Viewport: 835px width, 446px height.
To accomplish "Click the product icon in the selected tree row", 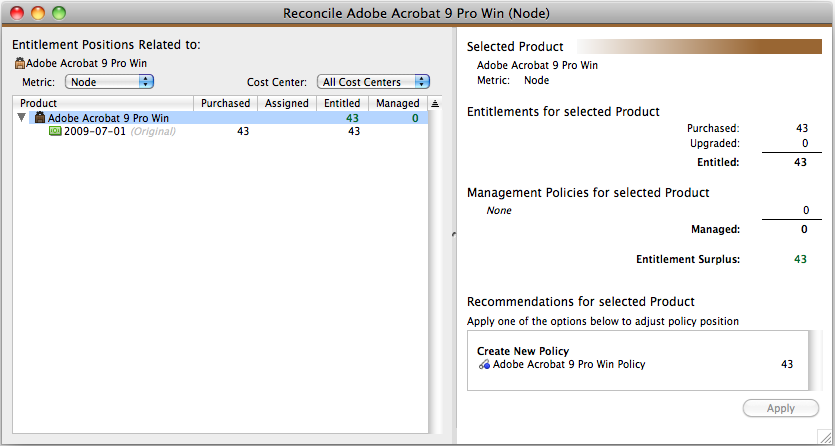I will pos(40,118).
